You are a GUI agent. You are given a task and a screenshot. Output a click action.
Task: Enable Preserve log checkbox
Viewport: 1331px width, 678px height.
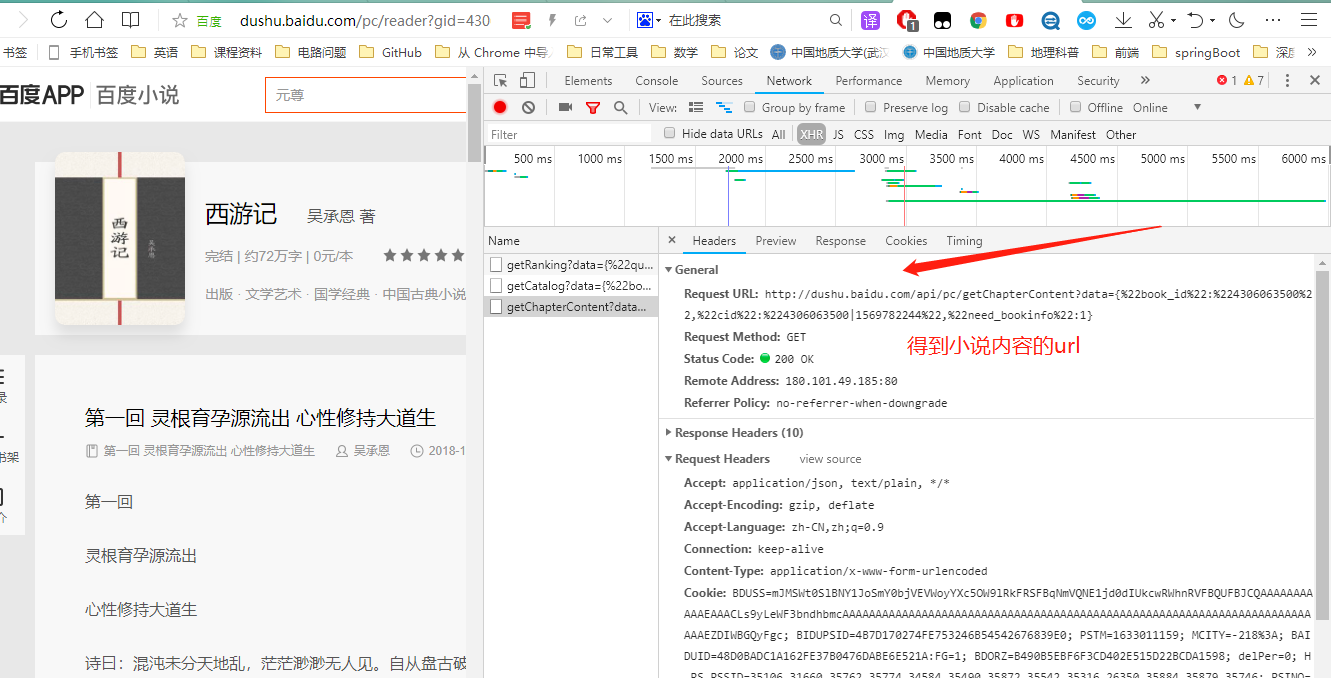[x=871, y=107]
